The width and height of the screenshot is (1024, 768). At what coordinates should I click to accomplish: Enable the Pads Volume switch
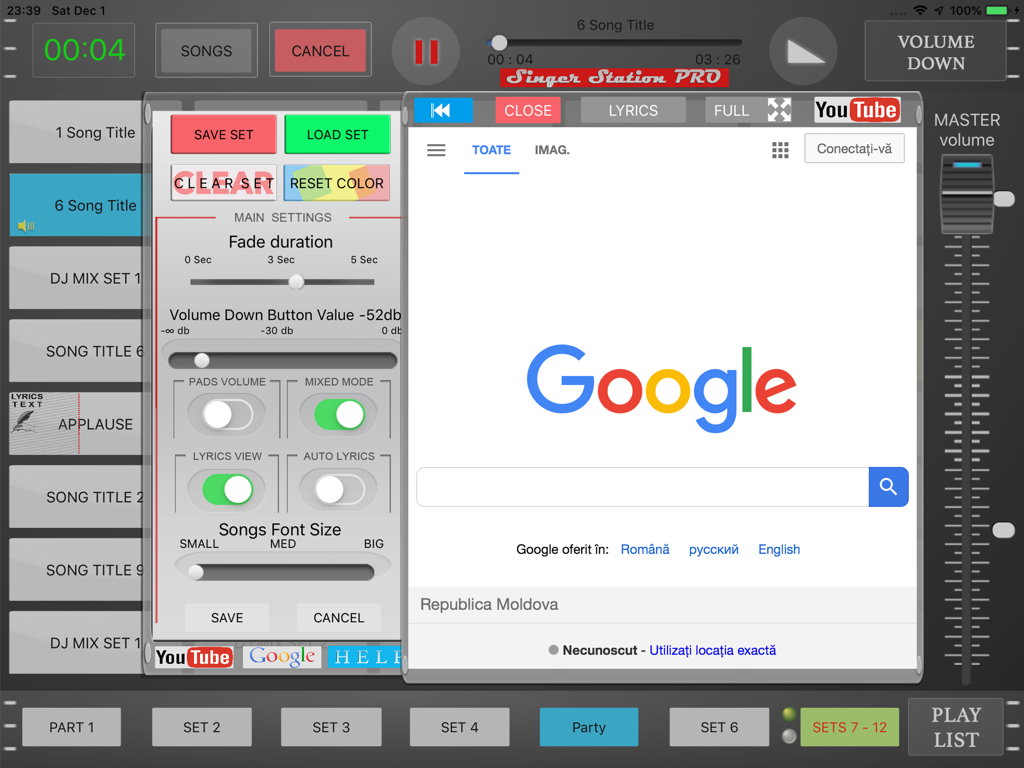pyautogui.click(x=227, y=414)
